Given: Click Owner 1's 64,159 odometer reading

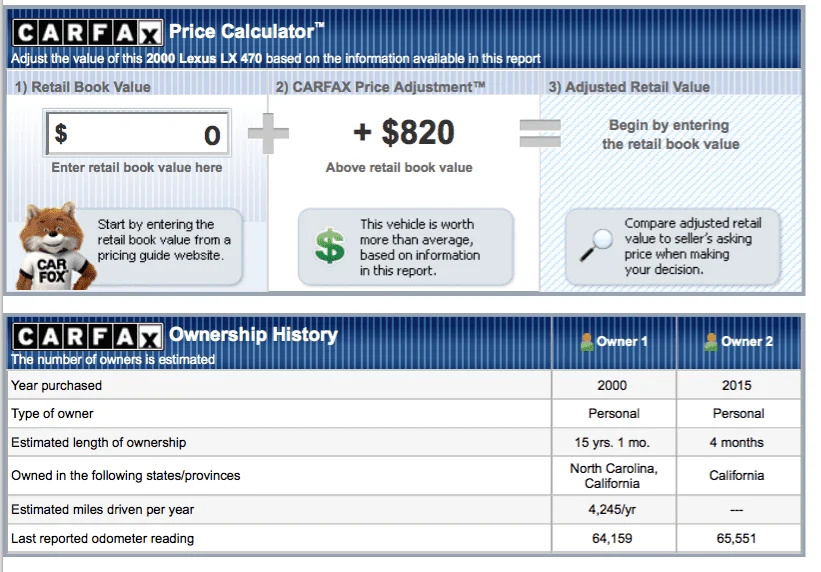Looking at the screenshot, I should pyautogui.click(x=612, y=538).
